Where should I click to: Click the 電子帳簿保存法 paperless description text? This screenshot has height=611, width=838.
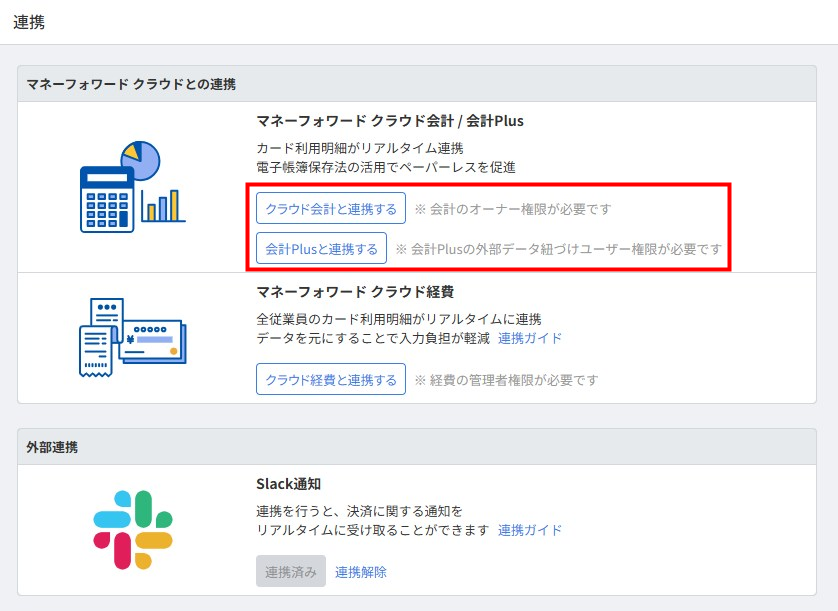point(386,167)
